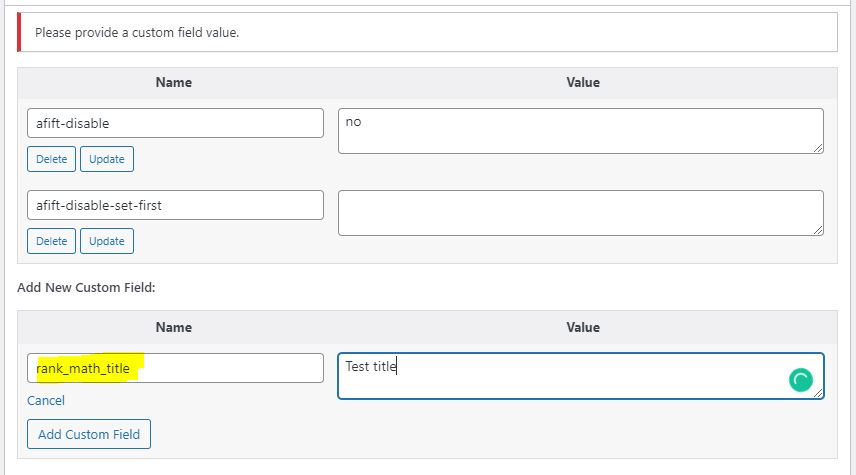The width and height of the screenshot is (856, 475).
Task: Click the Value header in the new field table
Action: 583,327
